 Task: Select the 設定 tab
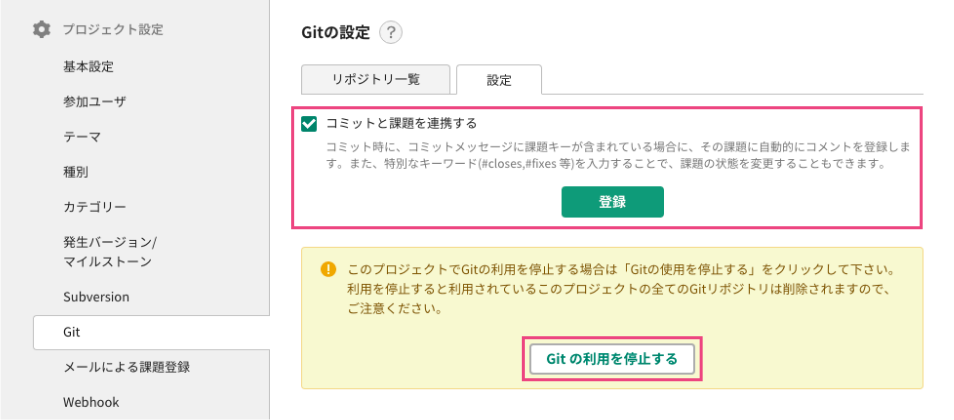(x=498, y=79)
